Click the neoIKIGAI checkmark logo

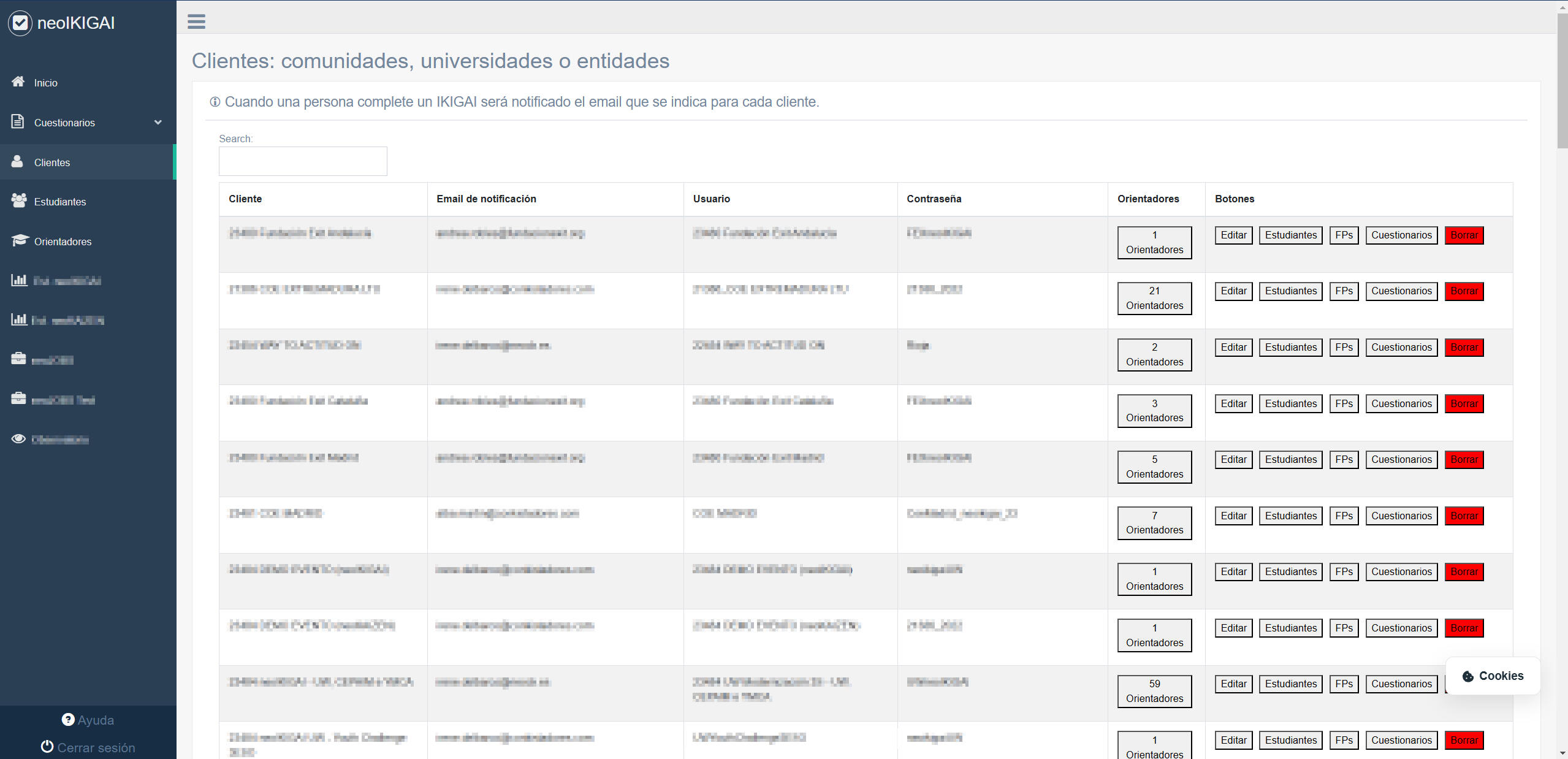(x=20, y=23)
